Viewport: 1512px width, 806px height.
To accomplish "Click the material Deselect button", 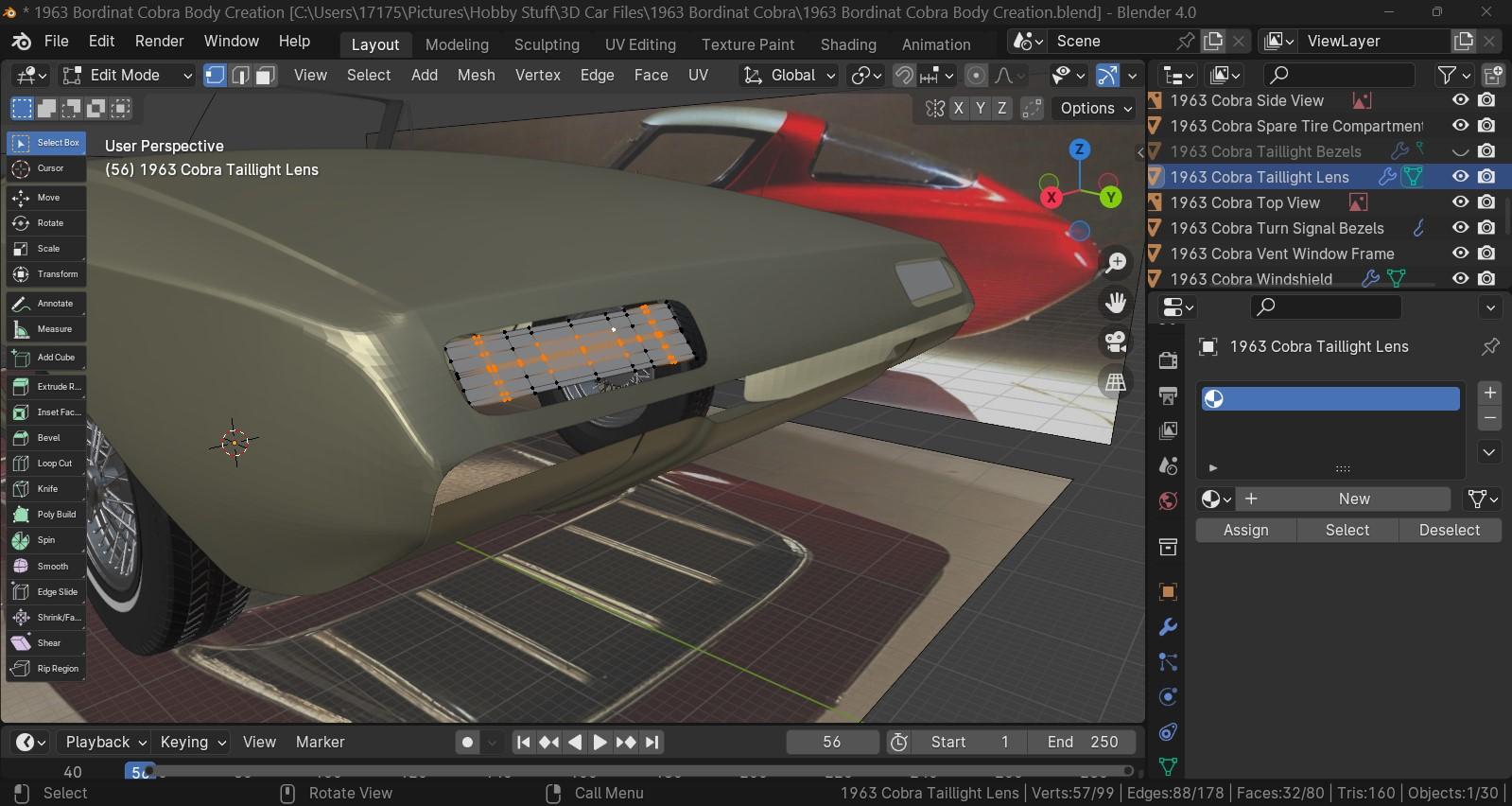I will [x=1449, y=531].
